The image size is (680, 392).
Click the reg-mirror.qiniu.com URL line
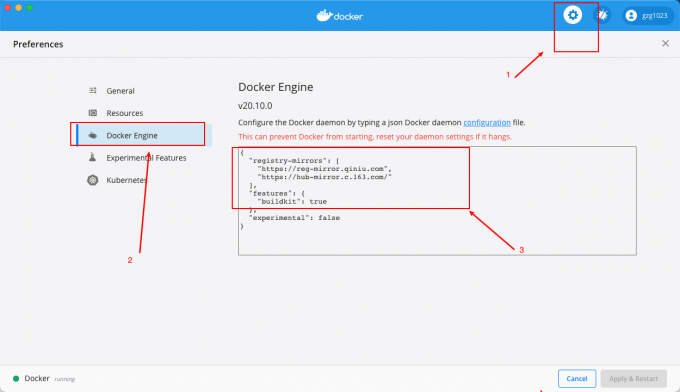pos(324,169)
